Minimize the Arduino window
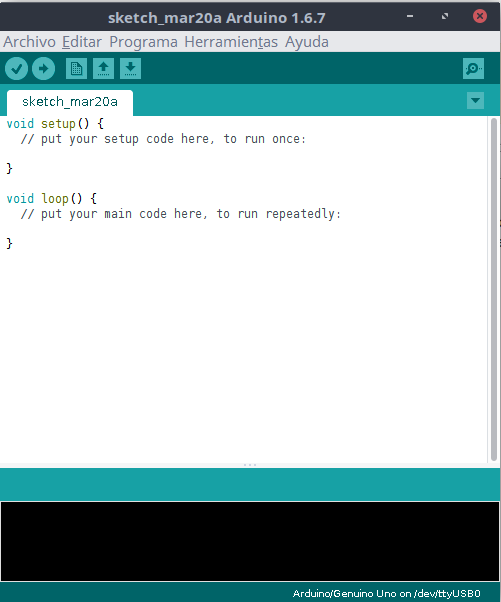This screenshot has height=602, width=501. click(410, 16)
